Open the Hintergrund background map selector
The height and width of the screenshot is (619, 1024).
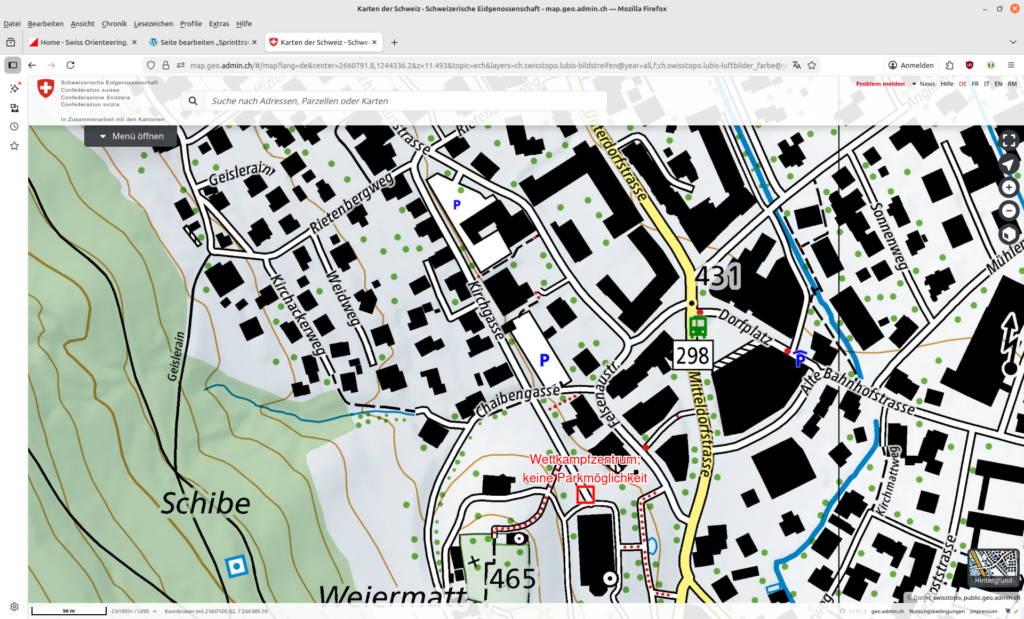(x=993, y=568)
